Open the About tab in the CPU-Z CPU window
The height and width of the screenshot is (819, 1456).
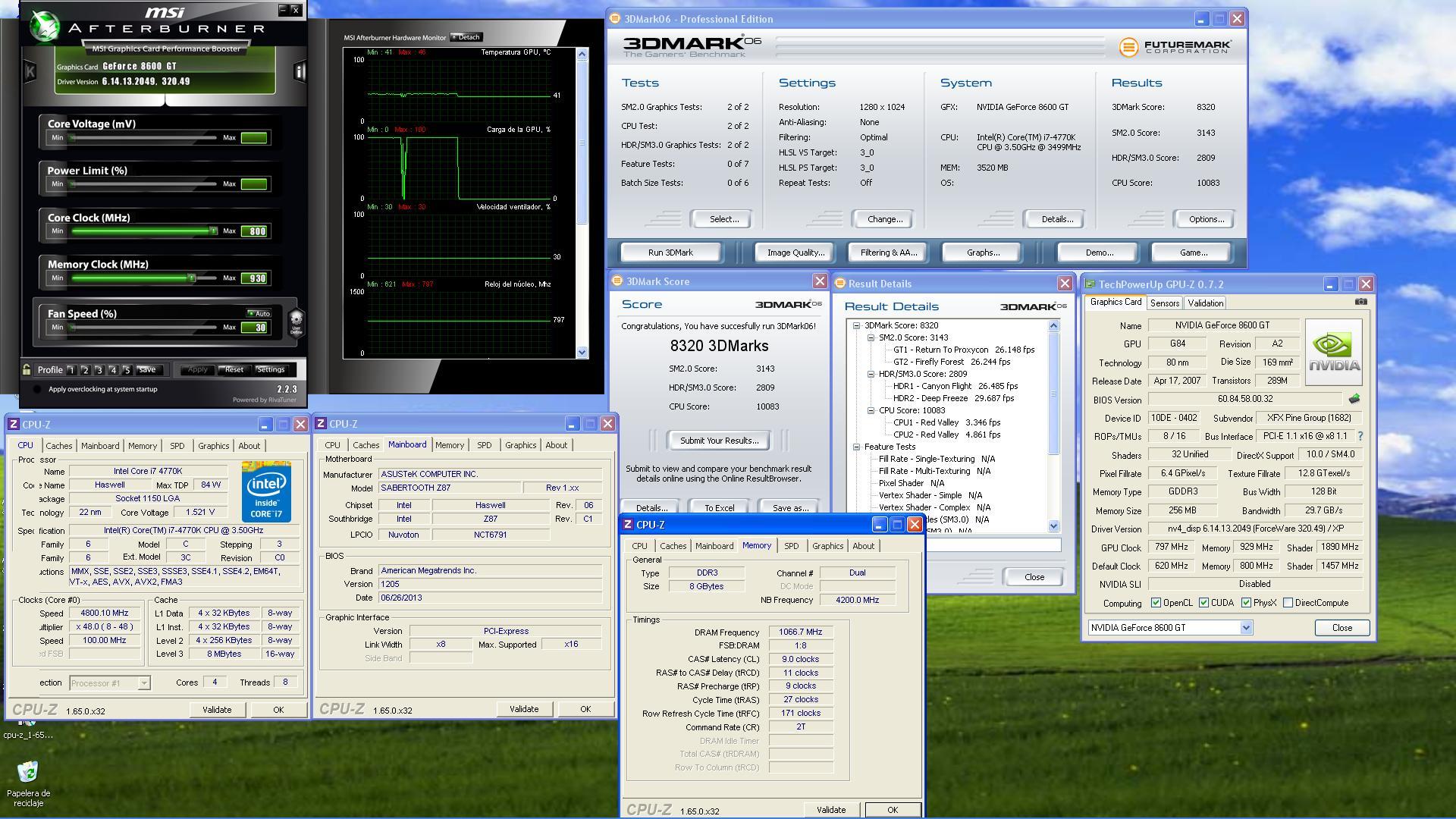(x=249, y=446)
